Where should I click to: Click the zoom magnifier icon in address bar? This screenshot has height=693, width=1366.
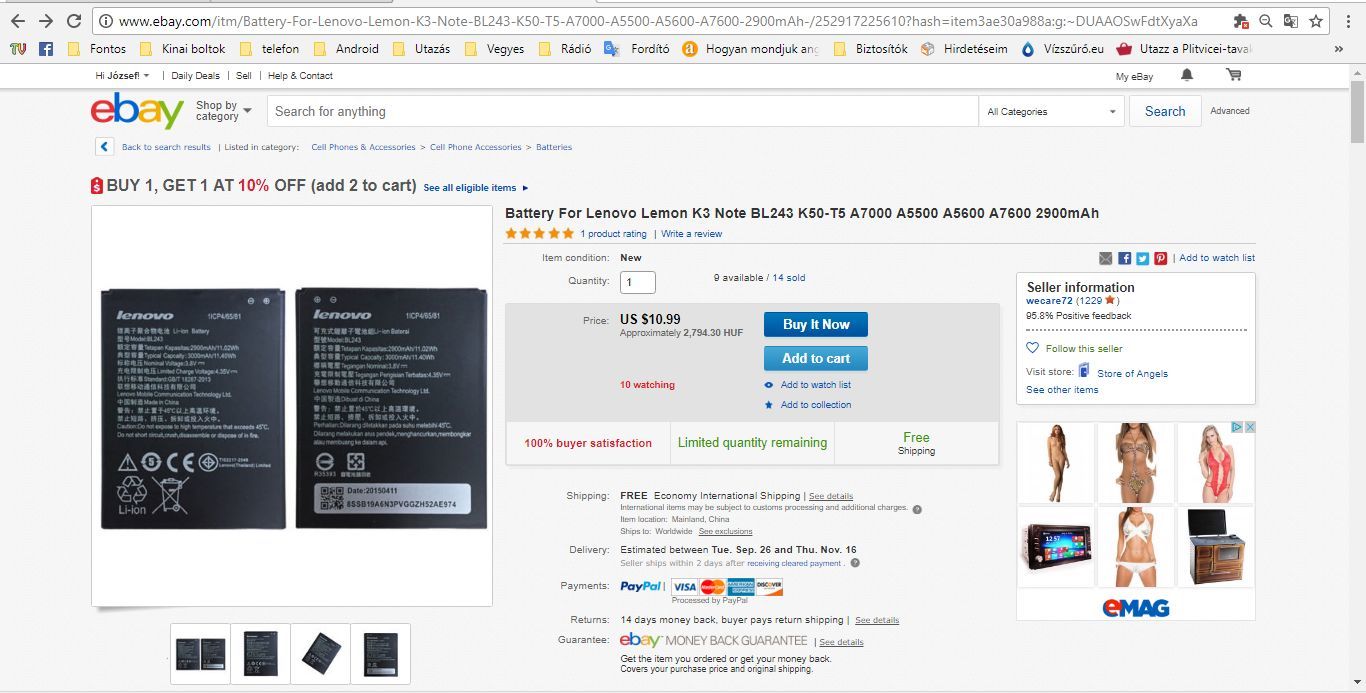click(x=1266, y=21)
